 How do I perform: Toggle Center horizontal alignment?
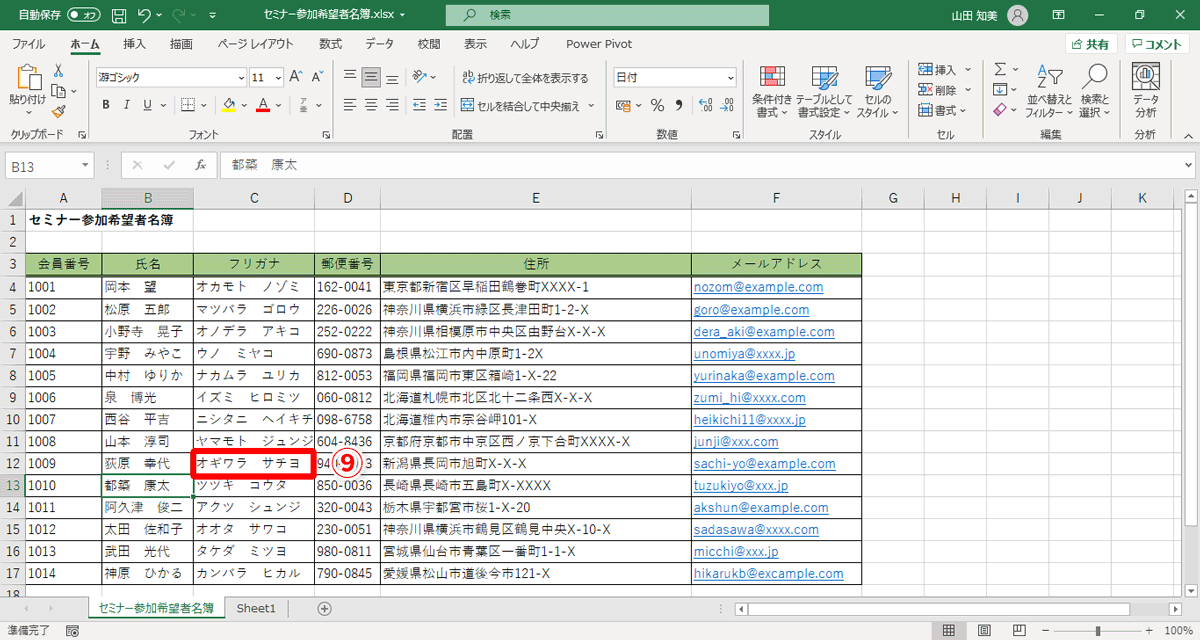372,105
